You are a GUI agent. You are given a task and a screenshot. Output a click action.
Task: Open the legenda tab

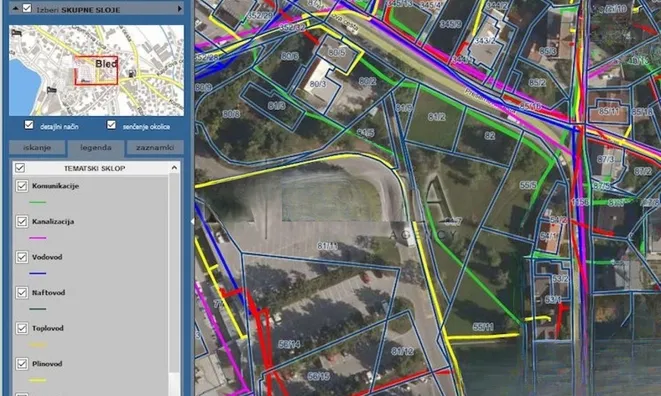(96, 148)
